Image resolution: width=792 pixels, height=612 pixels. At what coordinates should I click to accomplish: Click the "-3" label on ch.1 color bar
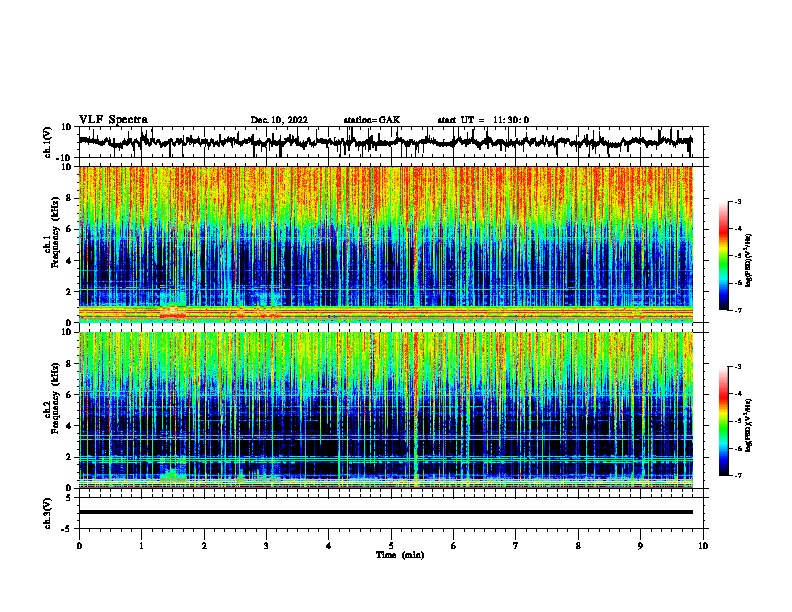(737, 202)
